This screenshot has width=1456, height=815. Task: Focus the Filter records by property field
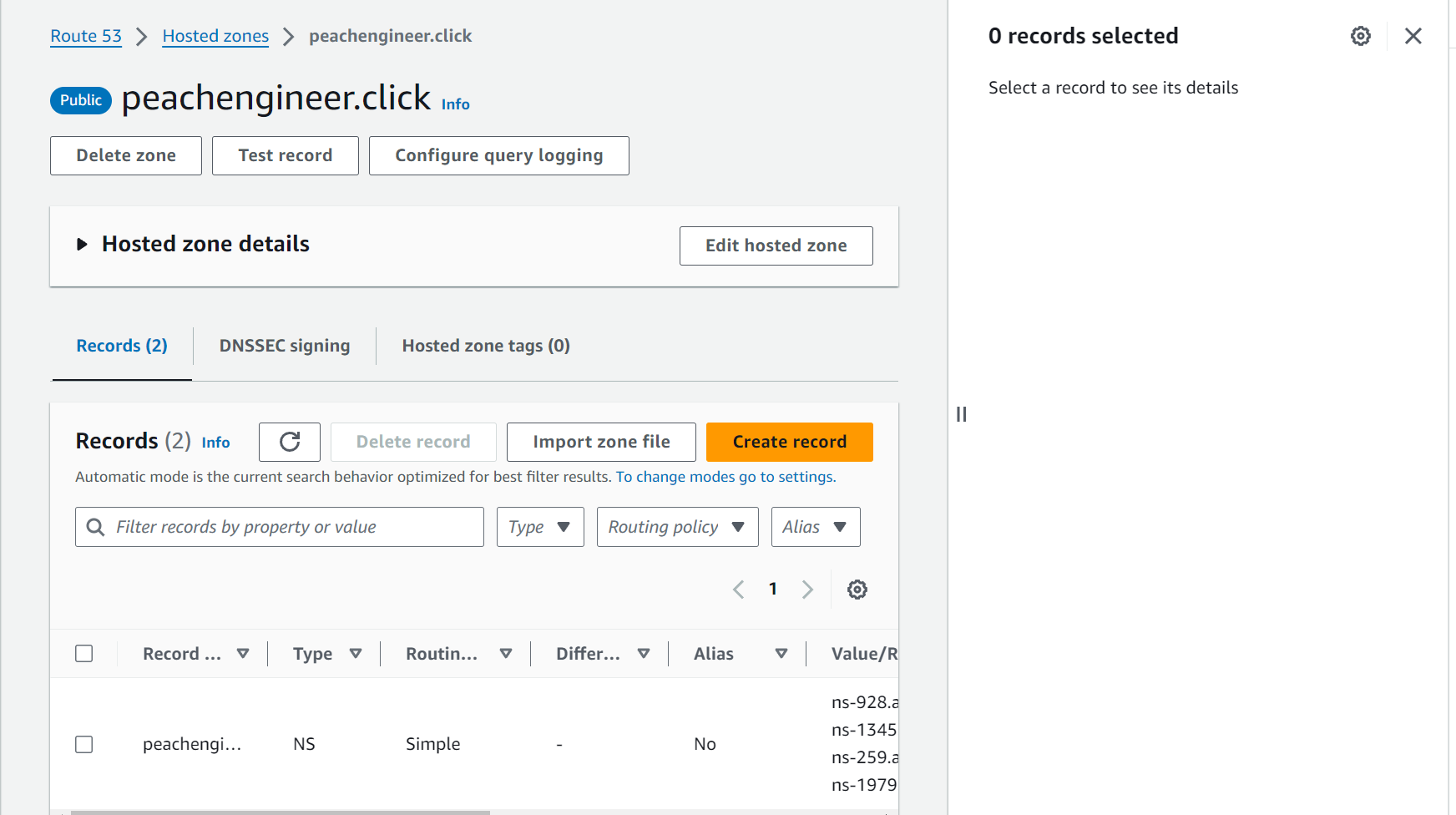[x=280, y=527]
